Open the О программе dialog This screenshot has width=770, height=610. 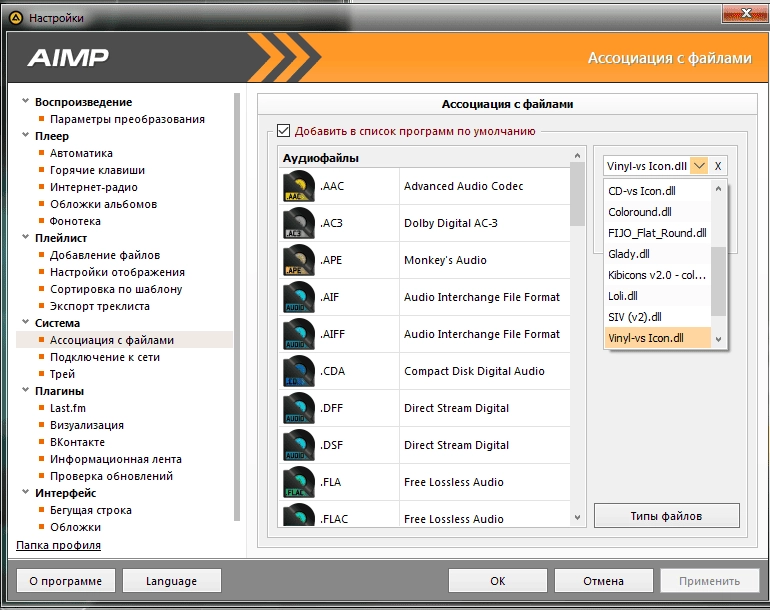(66, 581)
